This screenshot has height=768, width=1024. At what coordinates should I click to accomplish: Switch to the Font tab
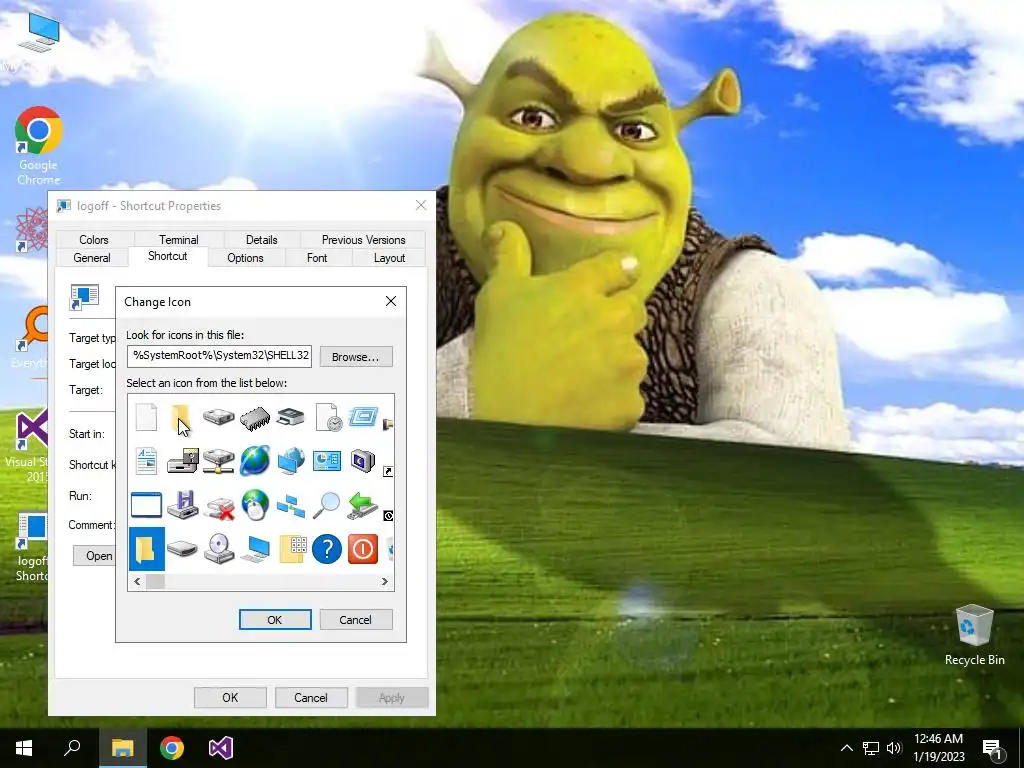(317, 257)
